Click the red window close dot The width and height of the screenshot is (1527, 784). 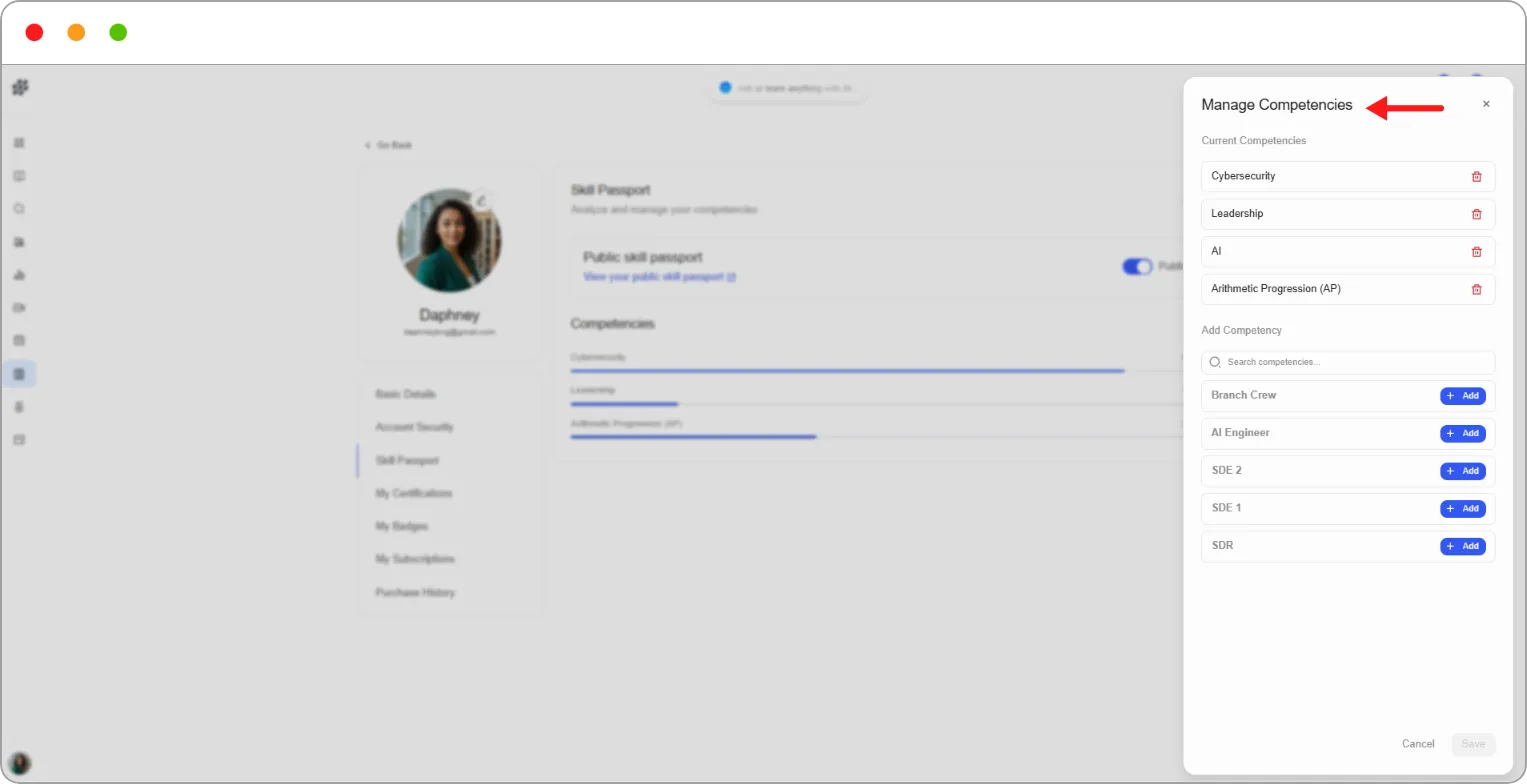coord(34,32)
